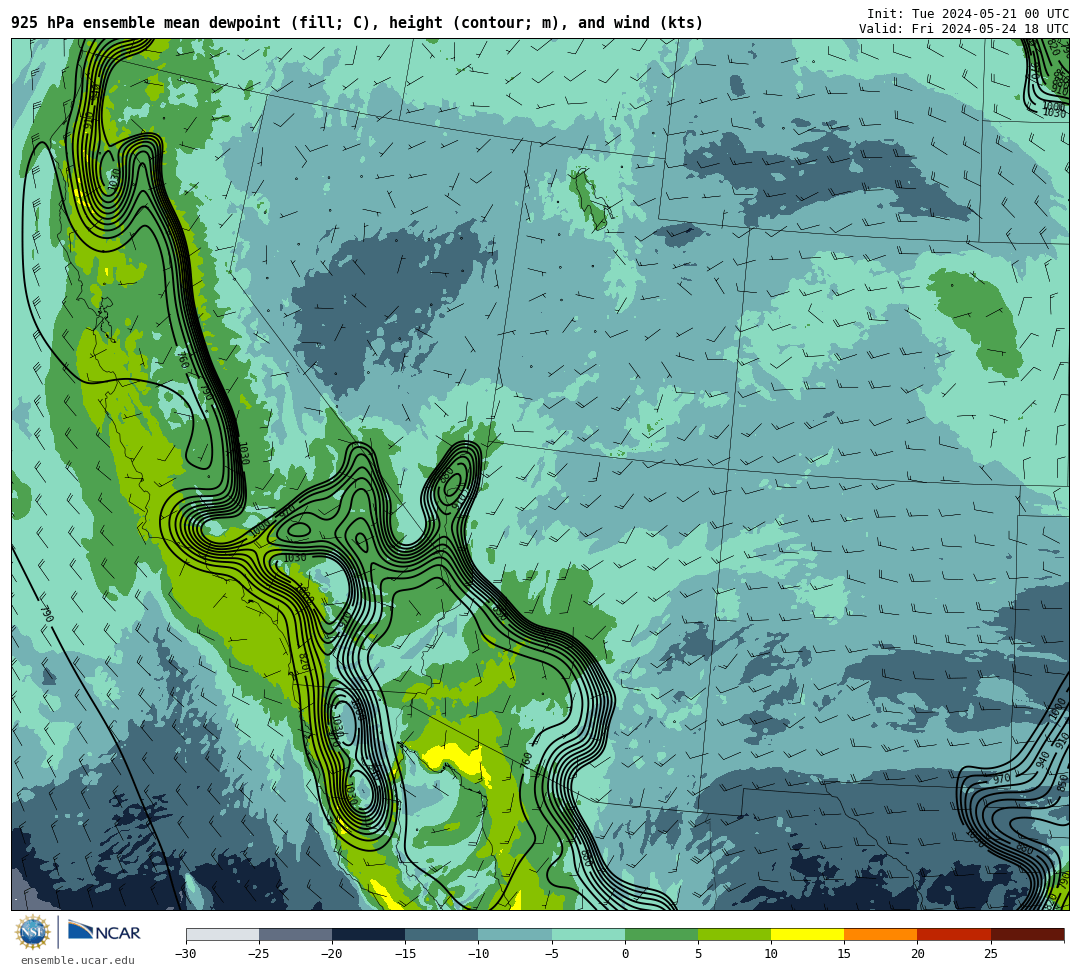Click the colorbar label '-15'
This screenshot has height=973, width=1080.
(405, 954)
